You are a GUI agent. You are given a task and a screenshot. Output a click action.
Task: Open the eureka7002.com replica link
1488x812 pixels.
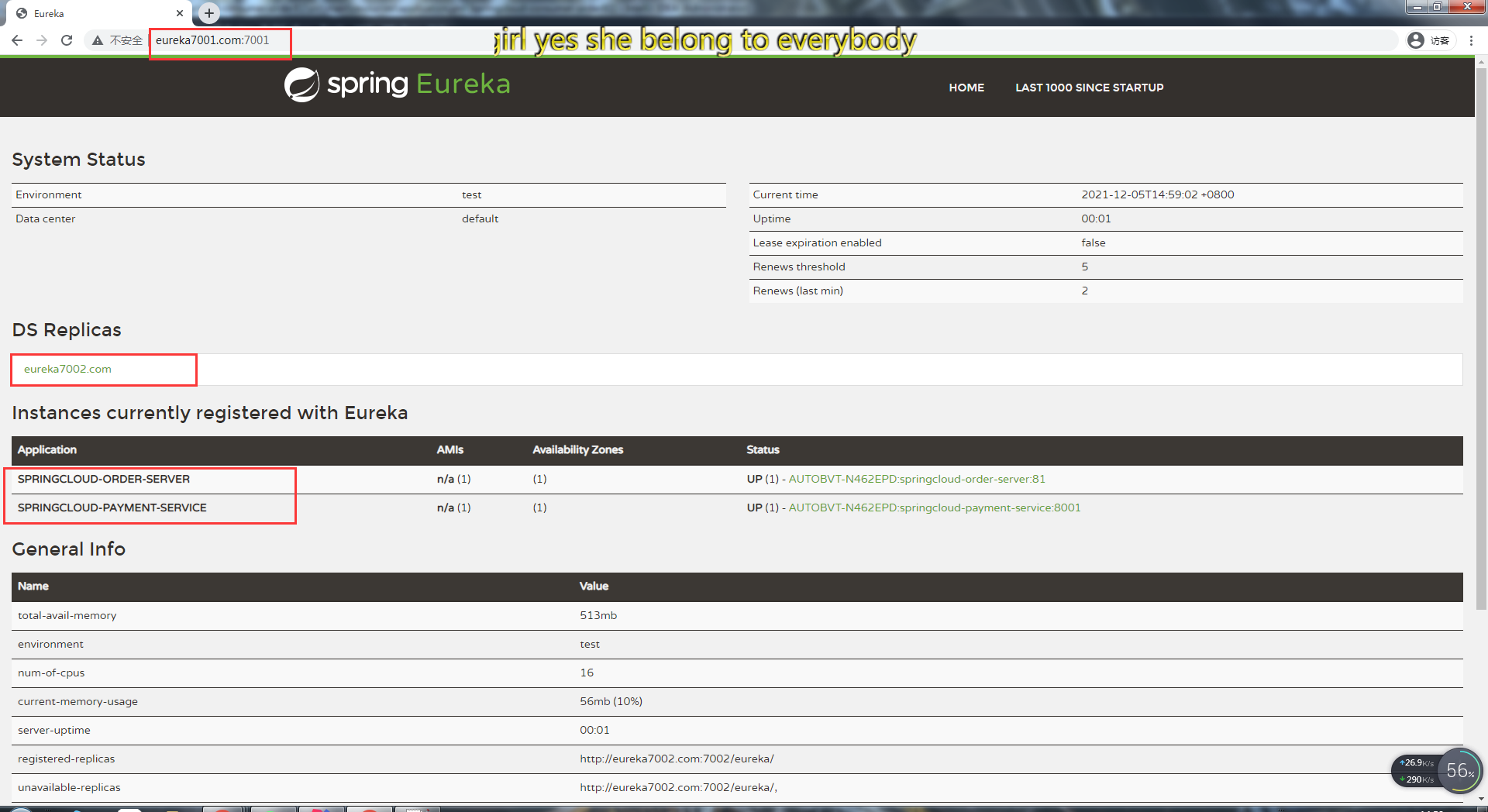click(x=67, y=369)
